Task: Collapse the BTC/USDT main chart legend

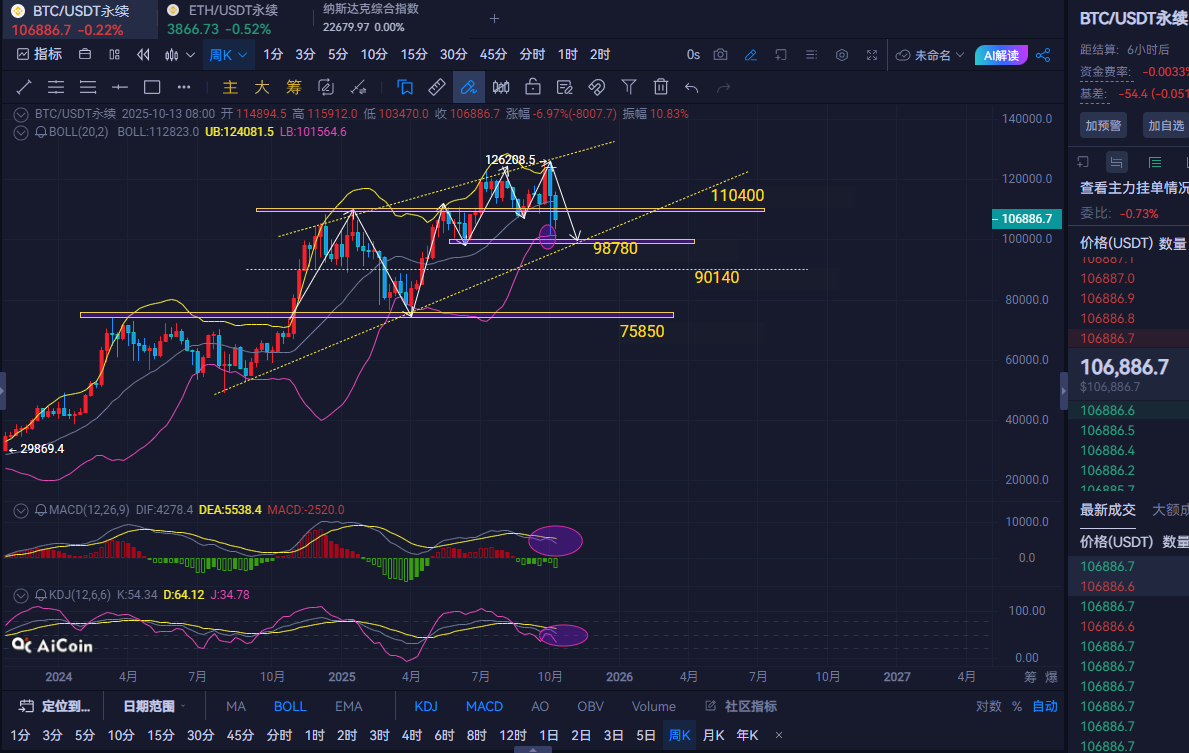Action: pos(20,115)
